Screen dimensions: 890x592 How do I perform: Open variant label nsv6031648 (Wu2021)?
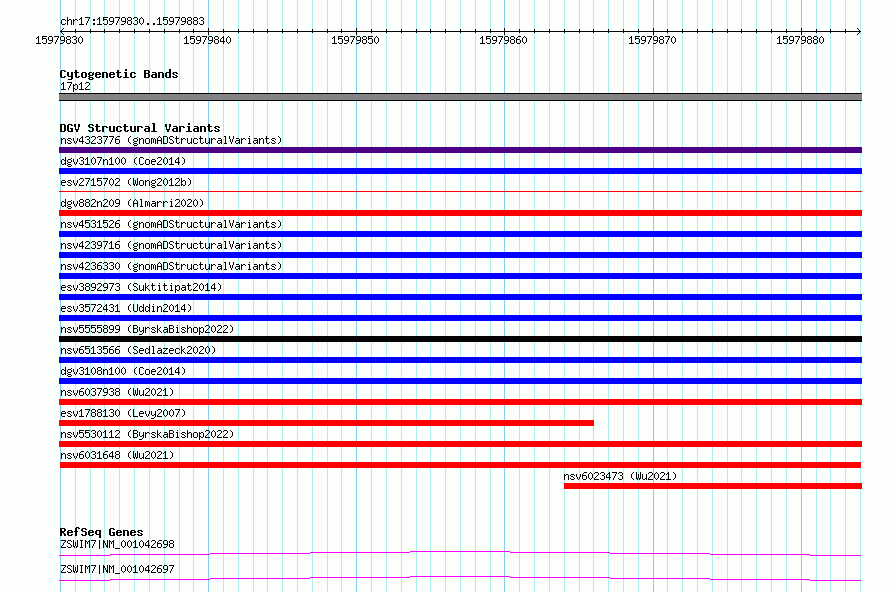117,455
